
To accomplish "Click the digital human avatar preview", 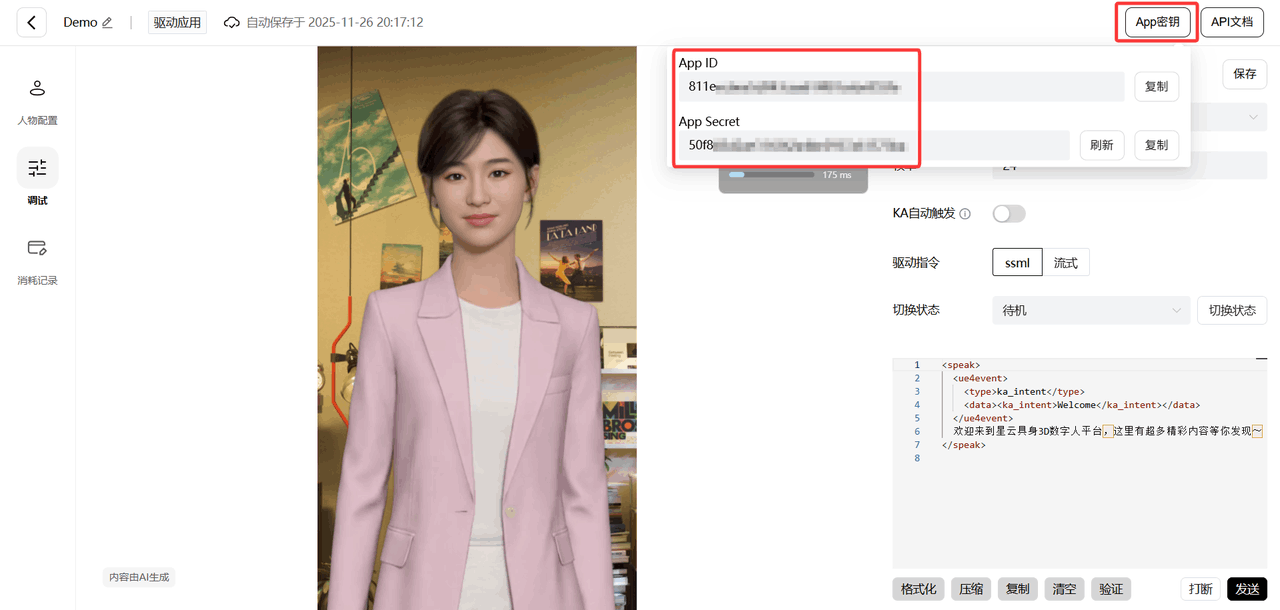I will coord(477,328).
